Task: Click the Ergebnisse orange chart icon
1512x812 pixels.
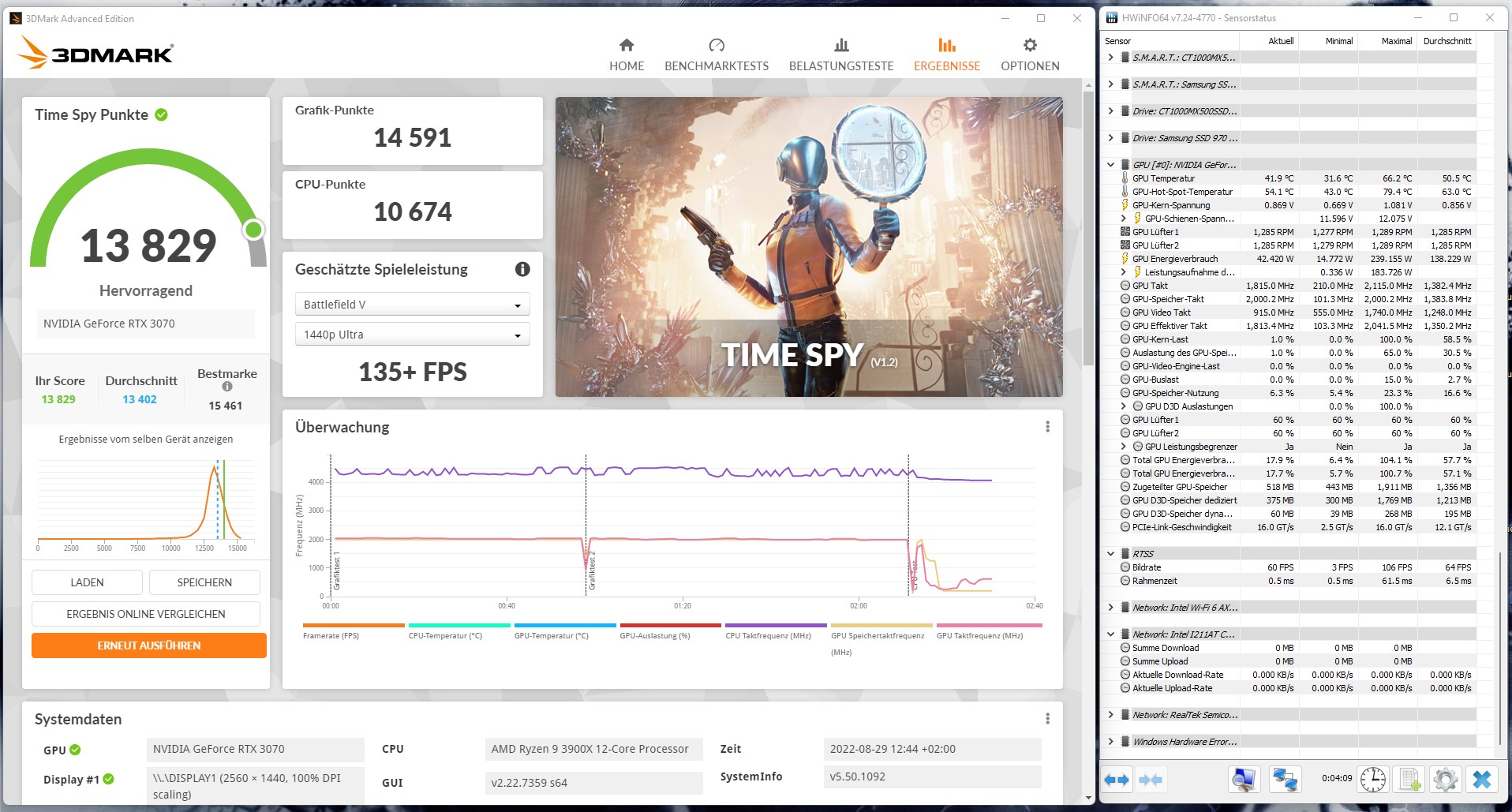Action: point(947,45)
